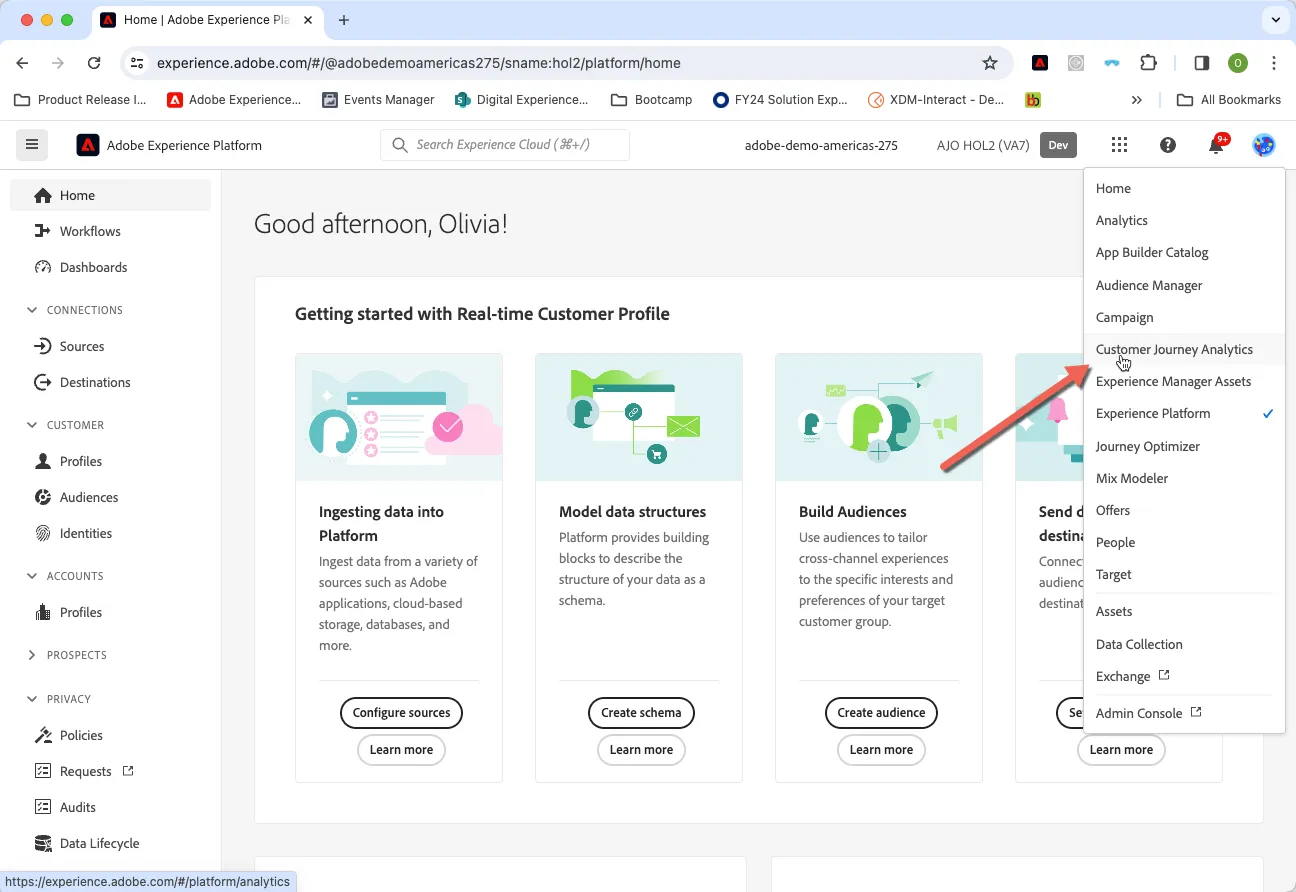Toggle the hamburger navigation menu
Image resolution: width=1296 pixels, height=892 pixels.
coord(32,145)
